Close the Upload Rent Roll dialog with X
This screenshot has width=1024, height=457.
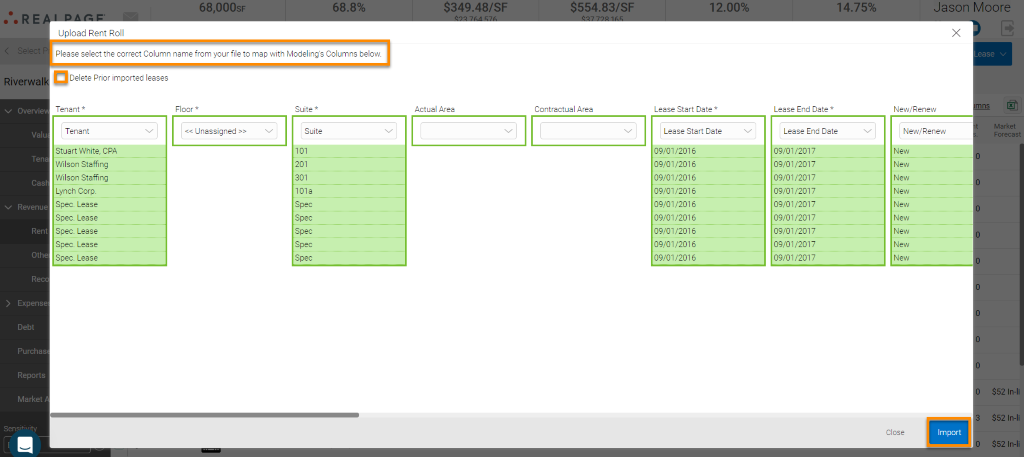point(956,33)
